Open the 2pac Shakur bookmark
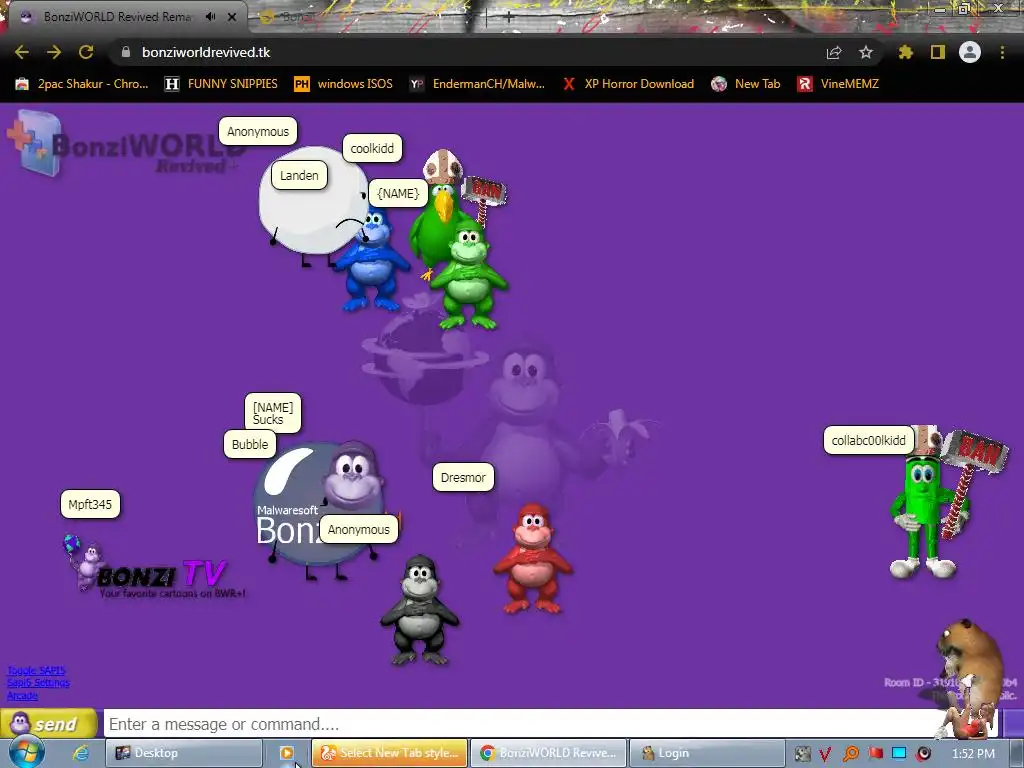The width and height of the screenshot is (1024, 768). coord(82,84)
